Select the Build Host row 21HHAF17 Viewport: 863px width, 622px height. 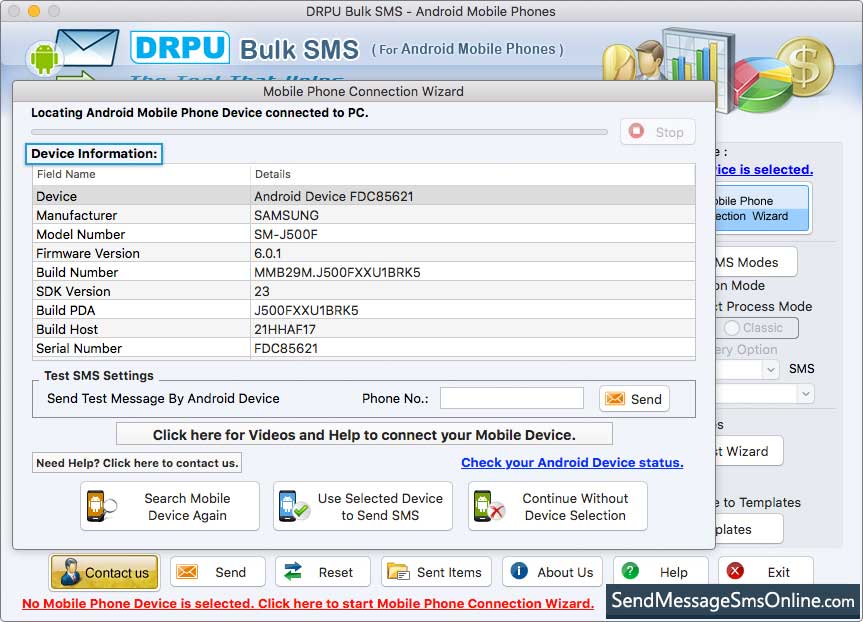coord(364,329)
